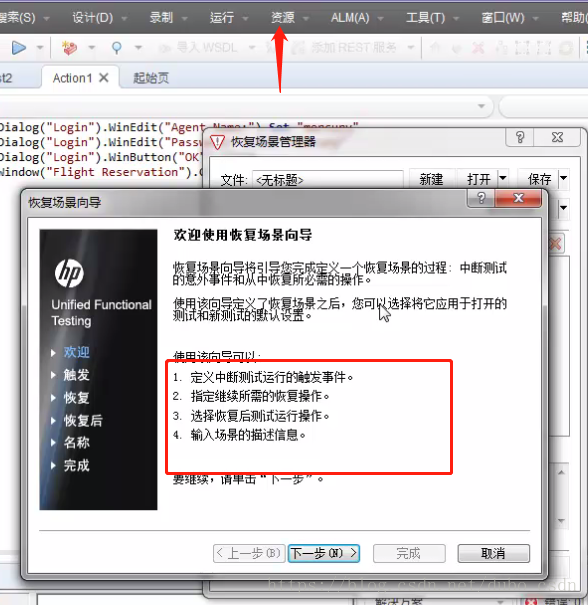Image resolution: width=588 pixels, height=605 pixels.
Task: Click the code line with WinButton("OK")
Action: tap(101, 157)
